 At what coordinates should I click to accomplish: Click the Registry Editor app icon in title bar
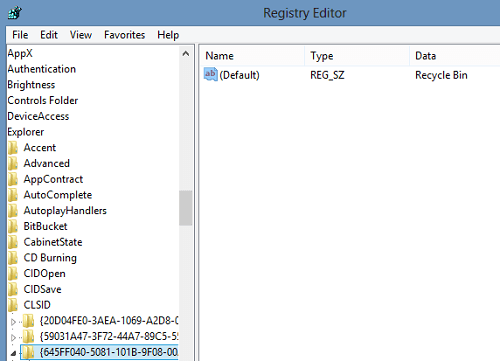tap(15, 13)
